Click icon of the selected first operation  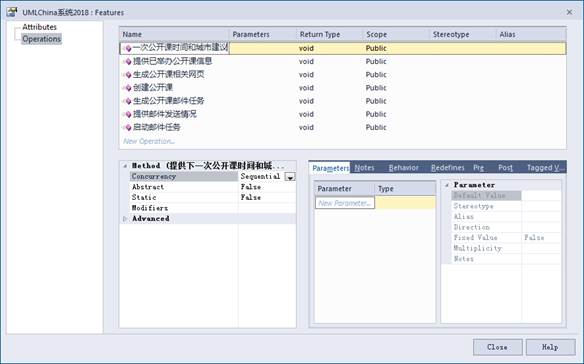(128, 48)
